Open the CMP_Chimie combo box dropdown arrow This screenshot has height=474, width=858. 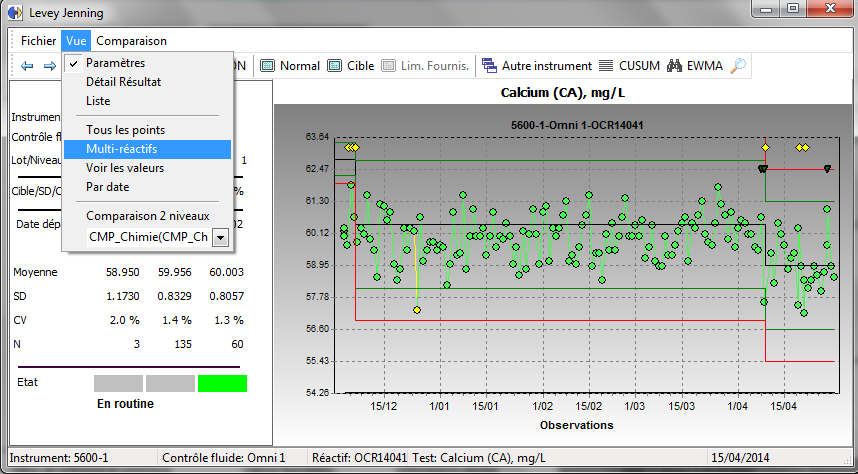click(x=221, y=238)
